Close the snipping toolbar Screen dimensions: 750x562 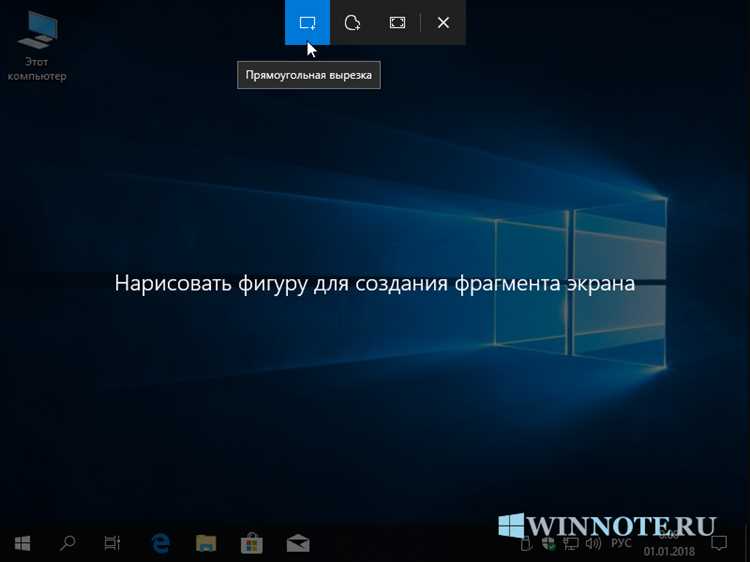point(443,22)
